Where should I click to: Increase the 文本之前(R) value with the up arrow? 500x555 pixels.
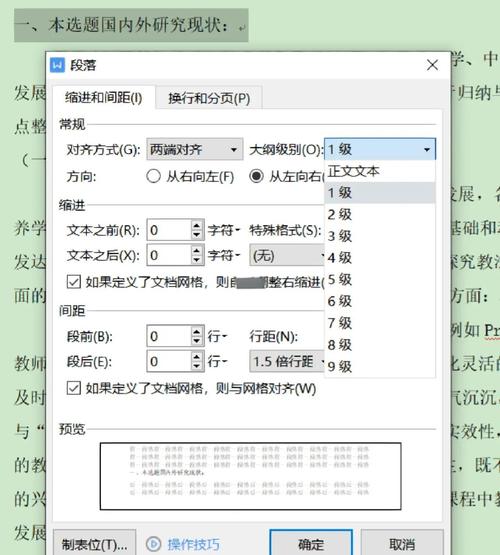click(x=197, y=225)
